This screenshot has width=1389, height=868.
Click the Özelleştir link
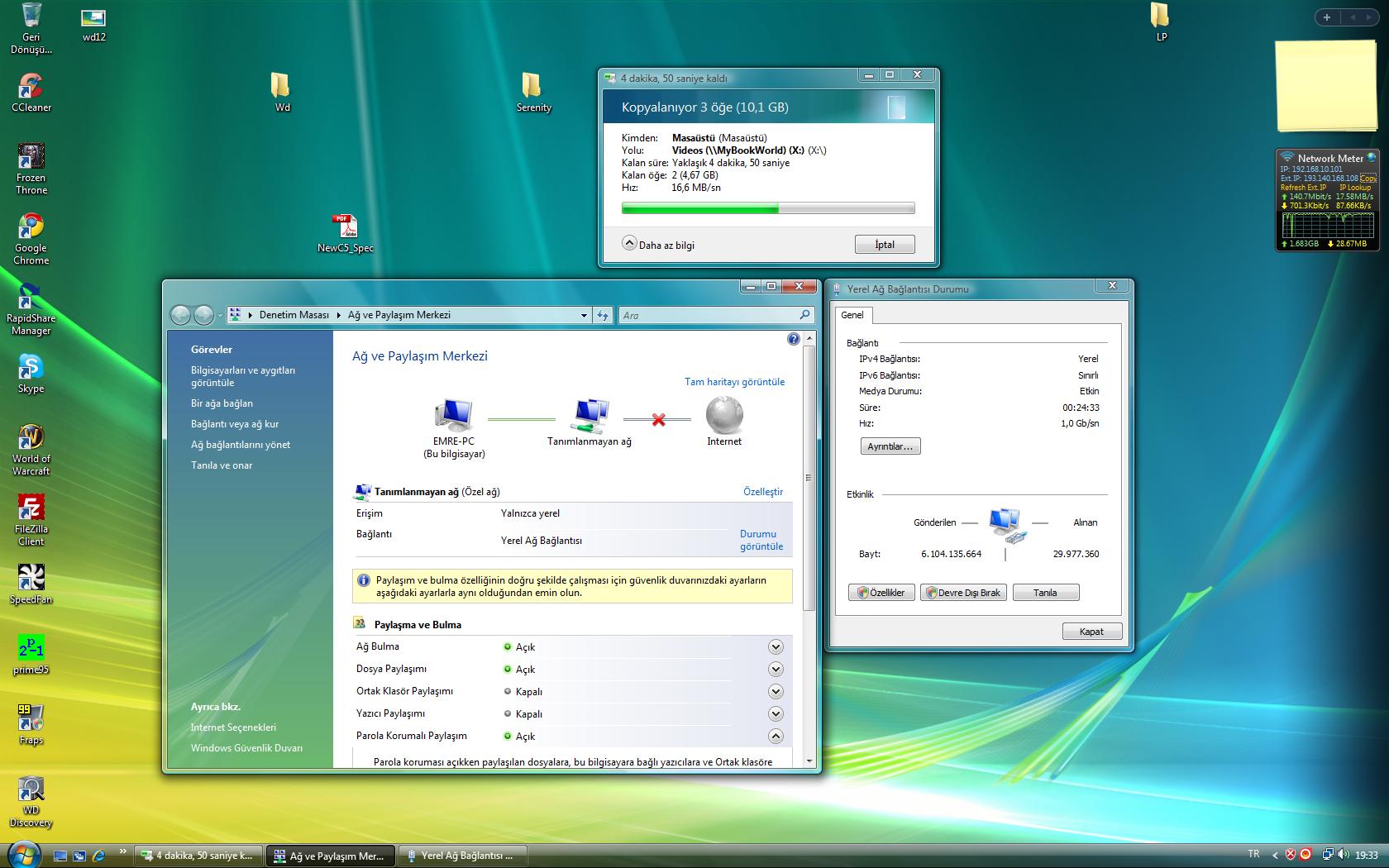point(763,492)
